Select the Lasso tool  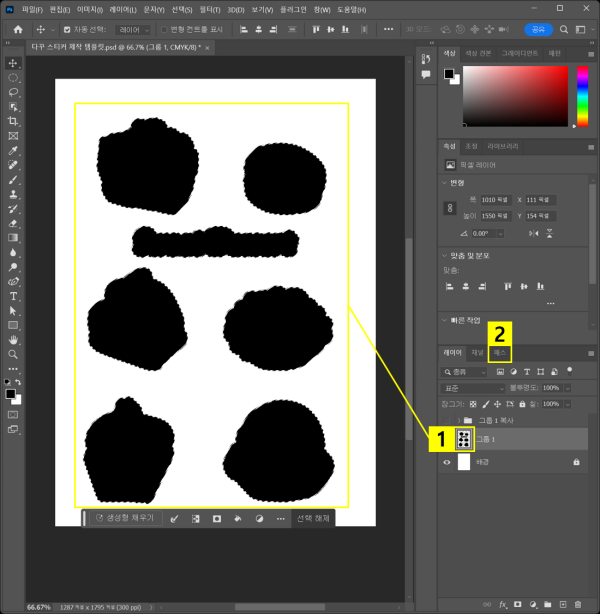13,91
